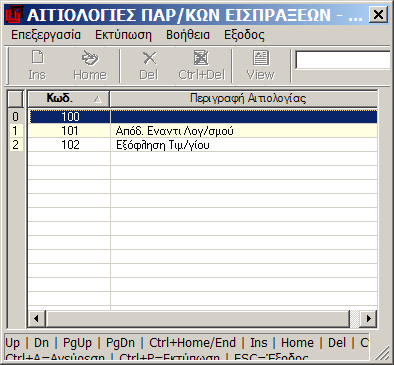Click row header 0
The width and height of the screenshot is (394, 365).
(x=16, y=117)
